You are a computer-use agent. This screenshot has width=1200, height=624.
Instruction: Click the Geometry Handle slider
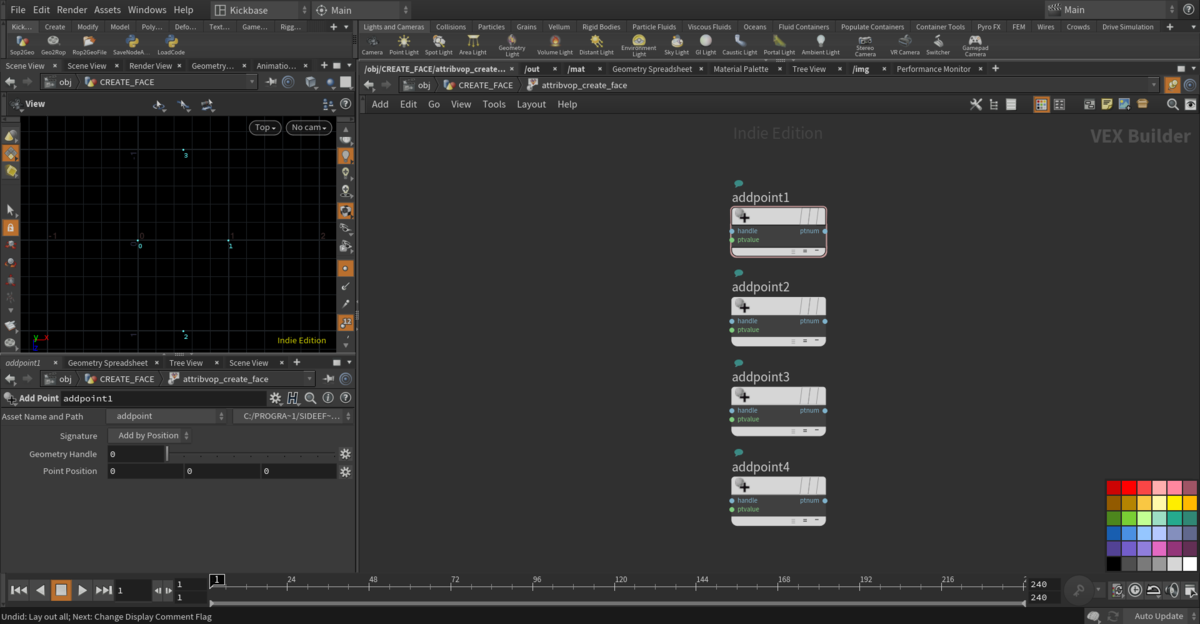coord(251,454)
